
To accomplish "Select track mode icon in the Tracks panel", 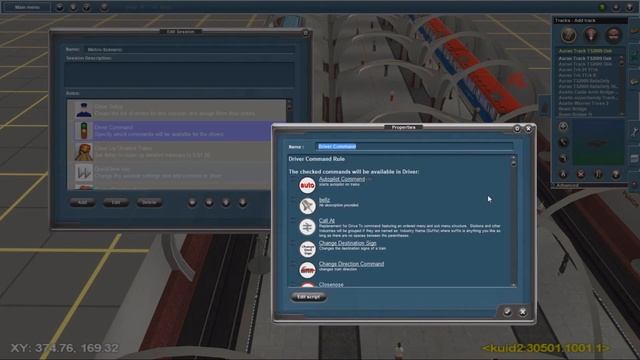I will (569, 36).
